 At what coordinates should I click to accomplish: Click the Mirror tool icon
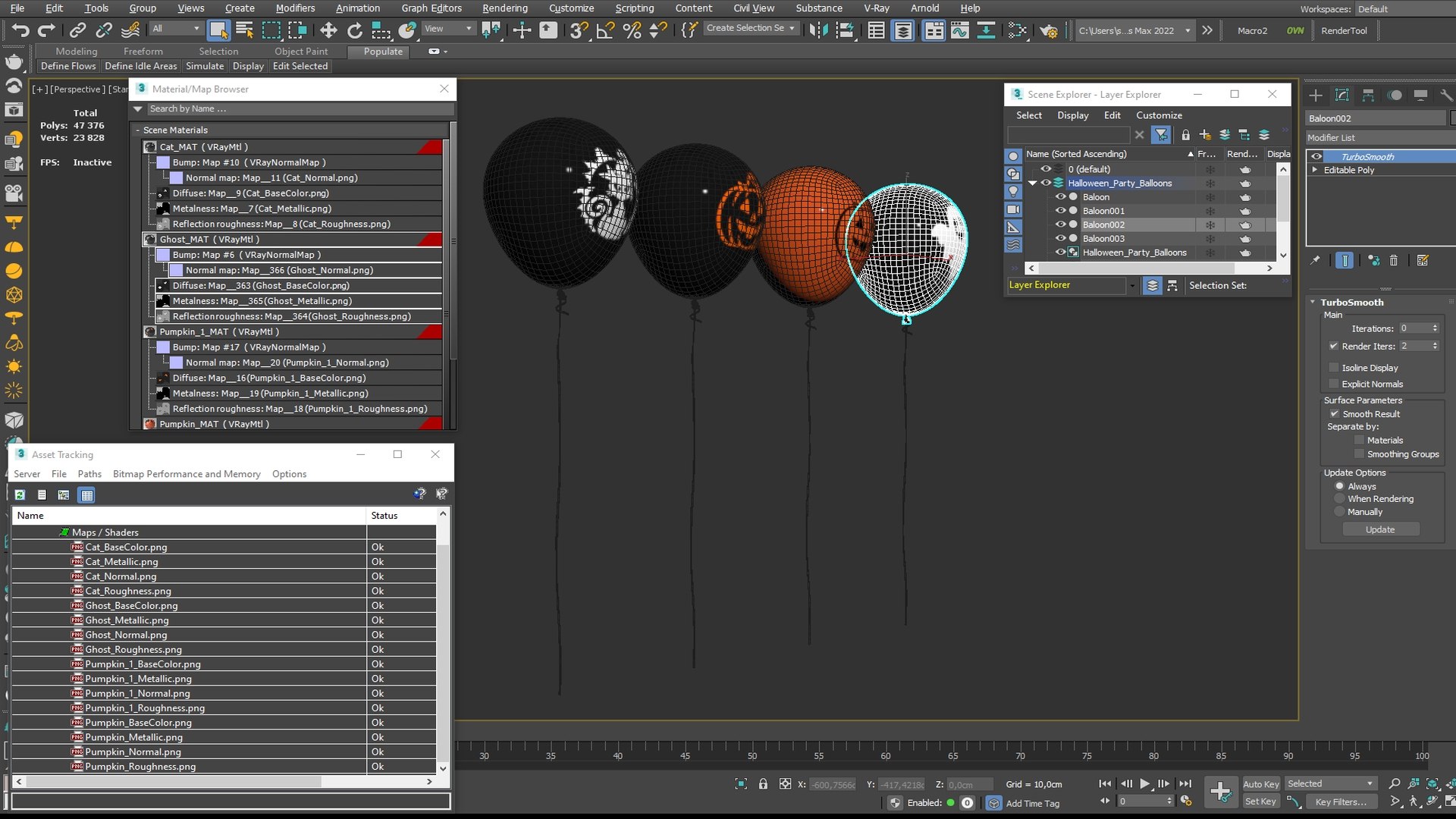(x=818, y=30)
